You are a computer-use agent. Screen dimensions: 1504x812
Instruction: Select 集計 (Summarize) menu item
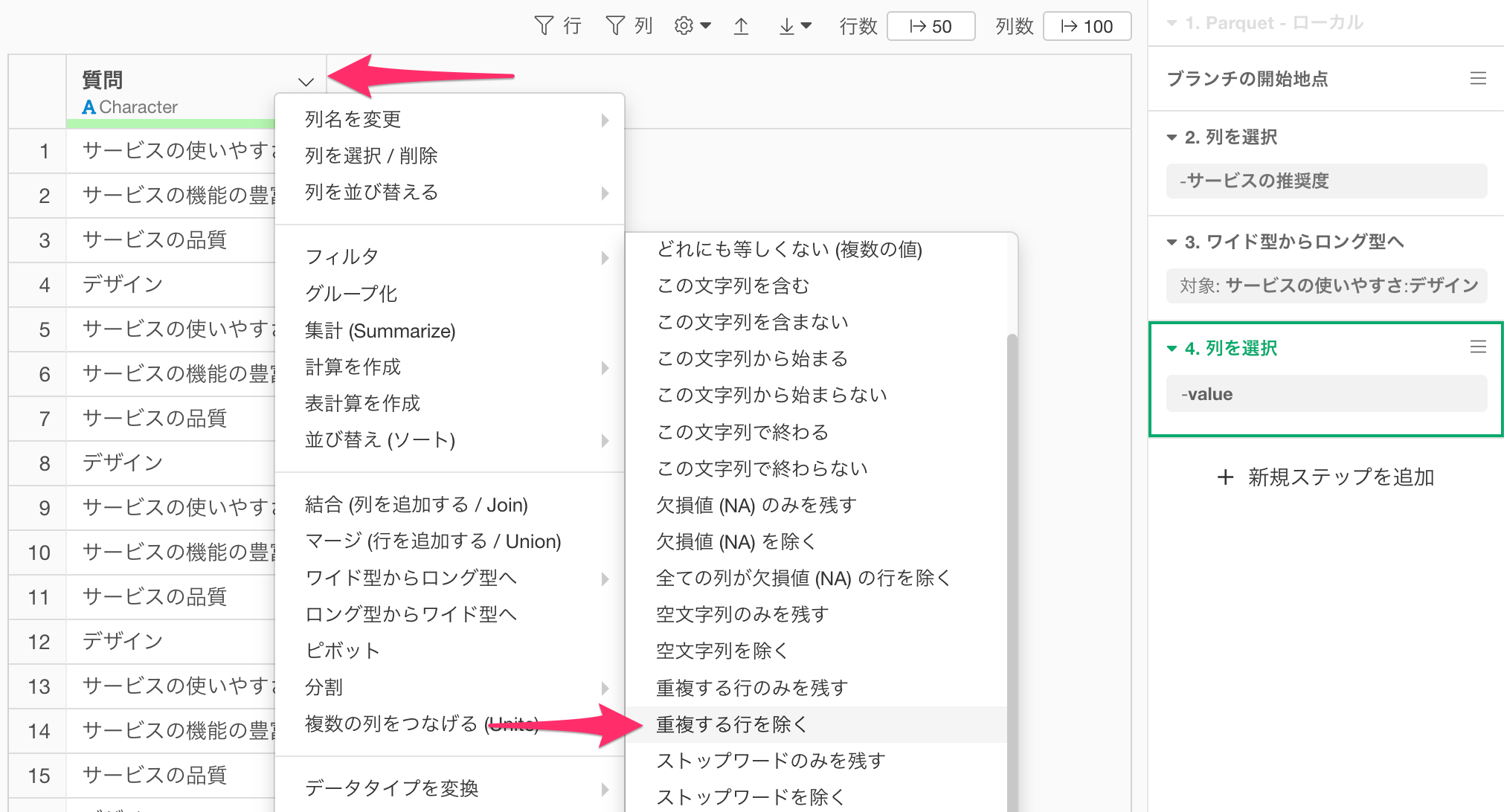(449, 330)
